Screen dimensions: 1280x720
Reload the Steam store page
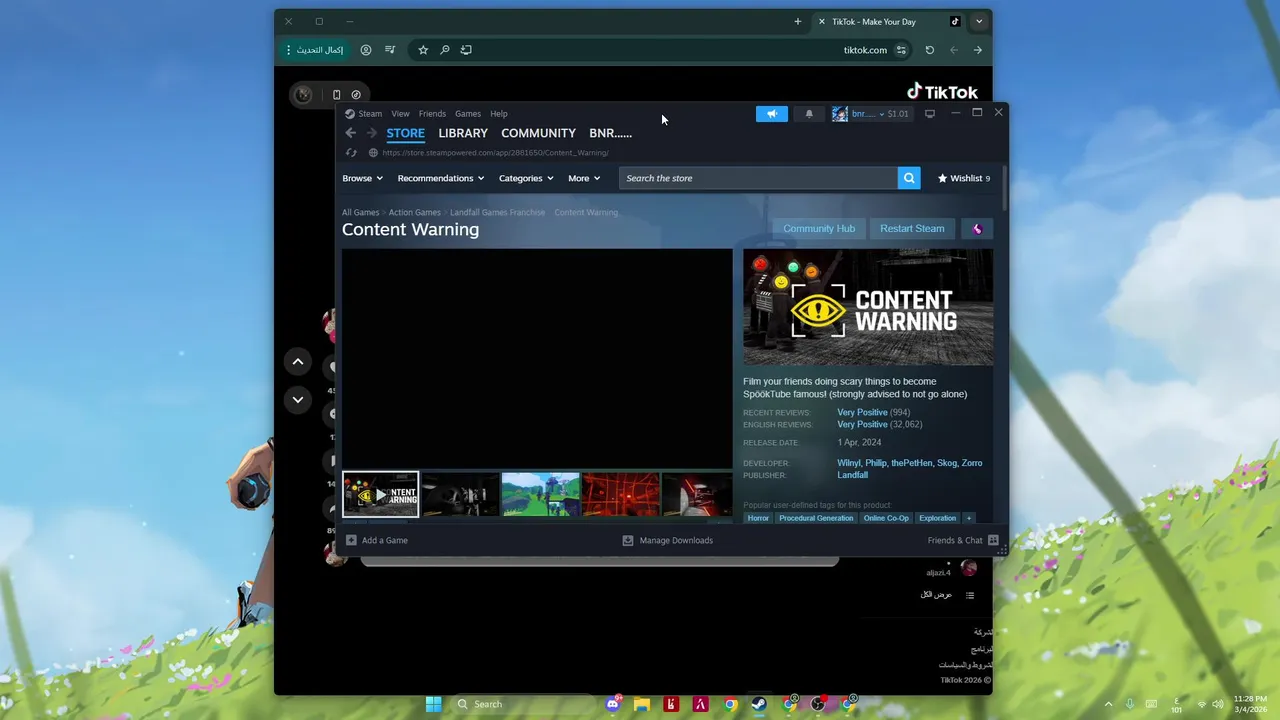[x=351, y=153]
